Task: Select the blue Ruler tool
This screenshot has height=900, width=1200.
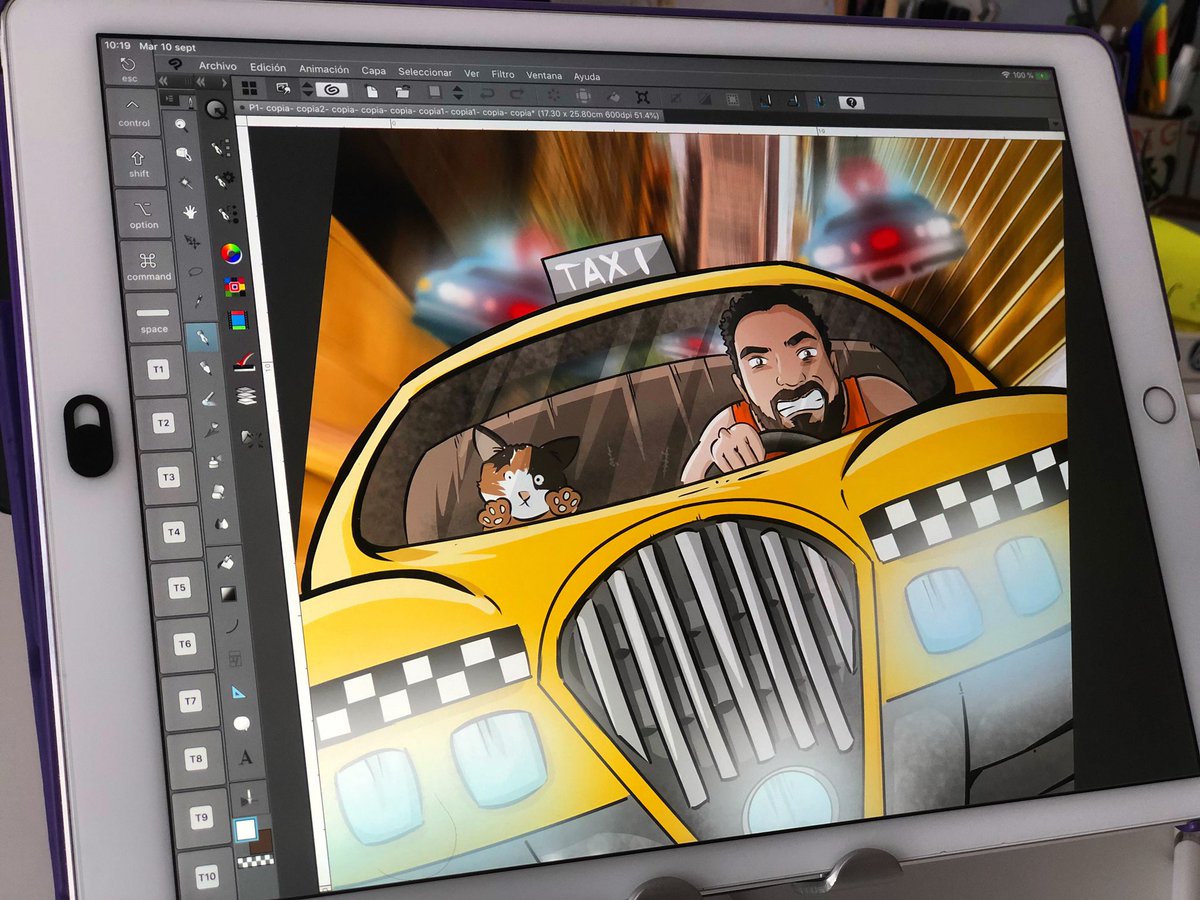Action: [238, 691]
